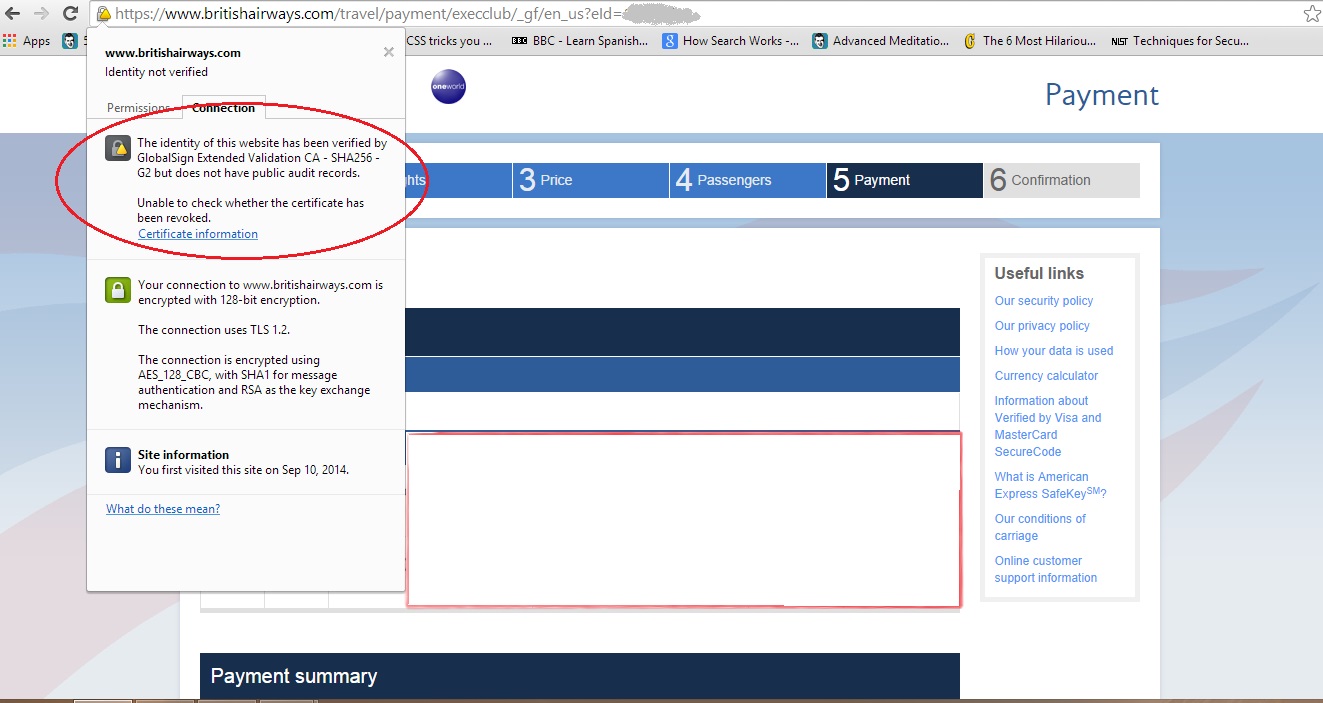Click 'The connection uses TLS 1.2.' text

[214, 330]
